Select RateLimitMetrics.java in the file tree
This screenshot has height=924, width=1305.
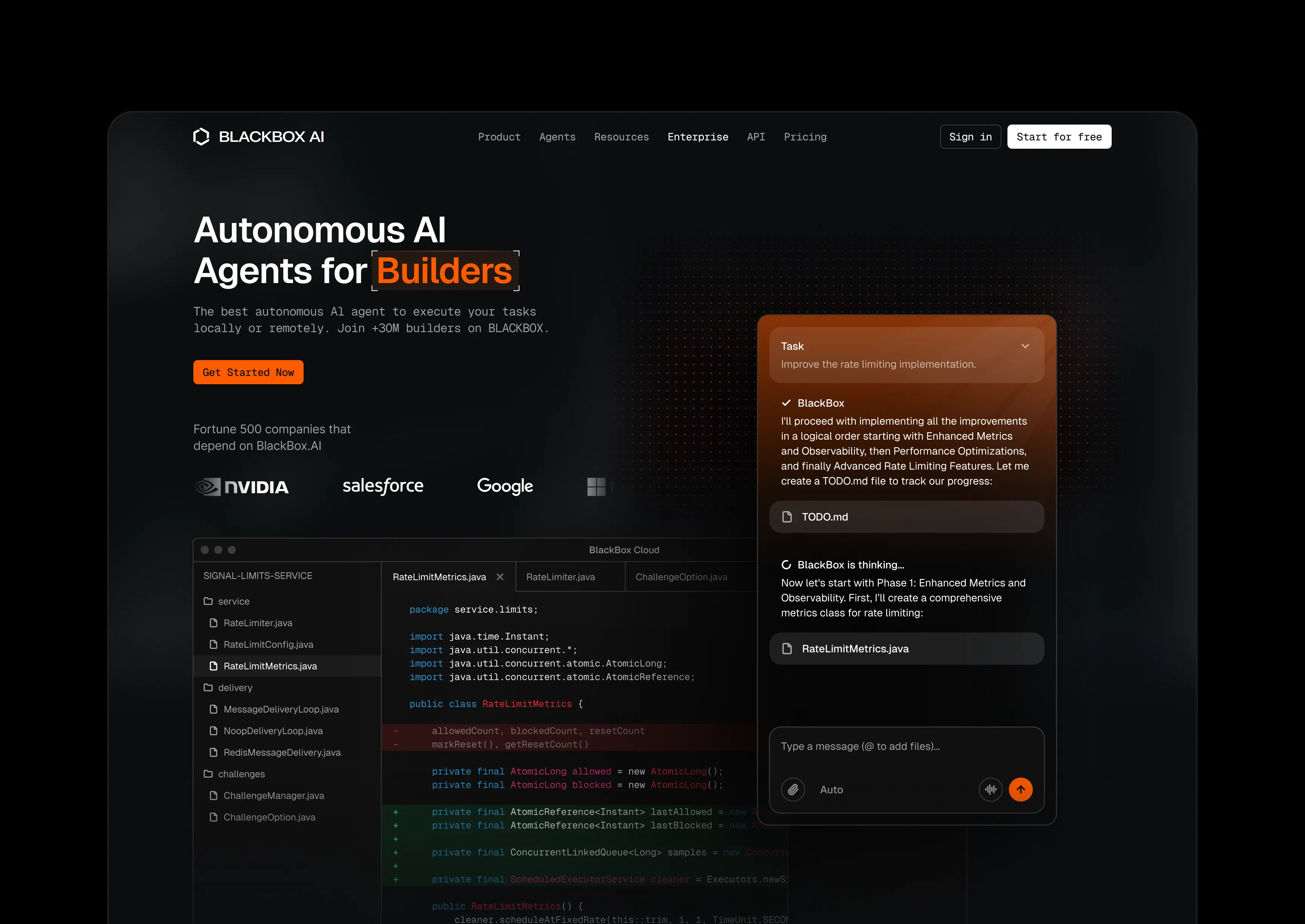coord(287,666)
